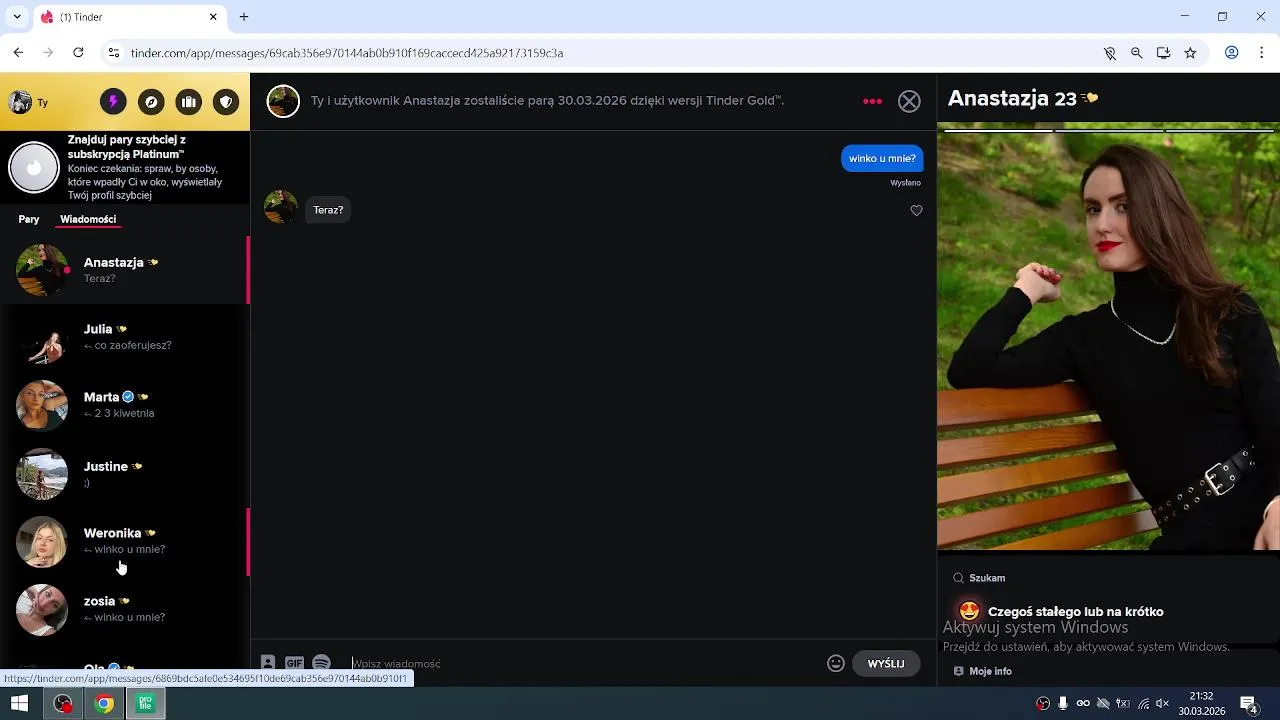Switch to the Pary tab
Image resolution: width=1280 pixels, height=720 pixels.
pyautogui.click(x=29, y=219)
